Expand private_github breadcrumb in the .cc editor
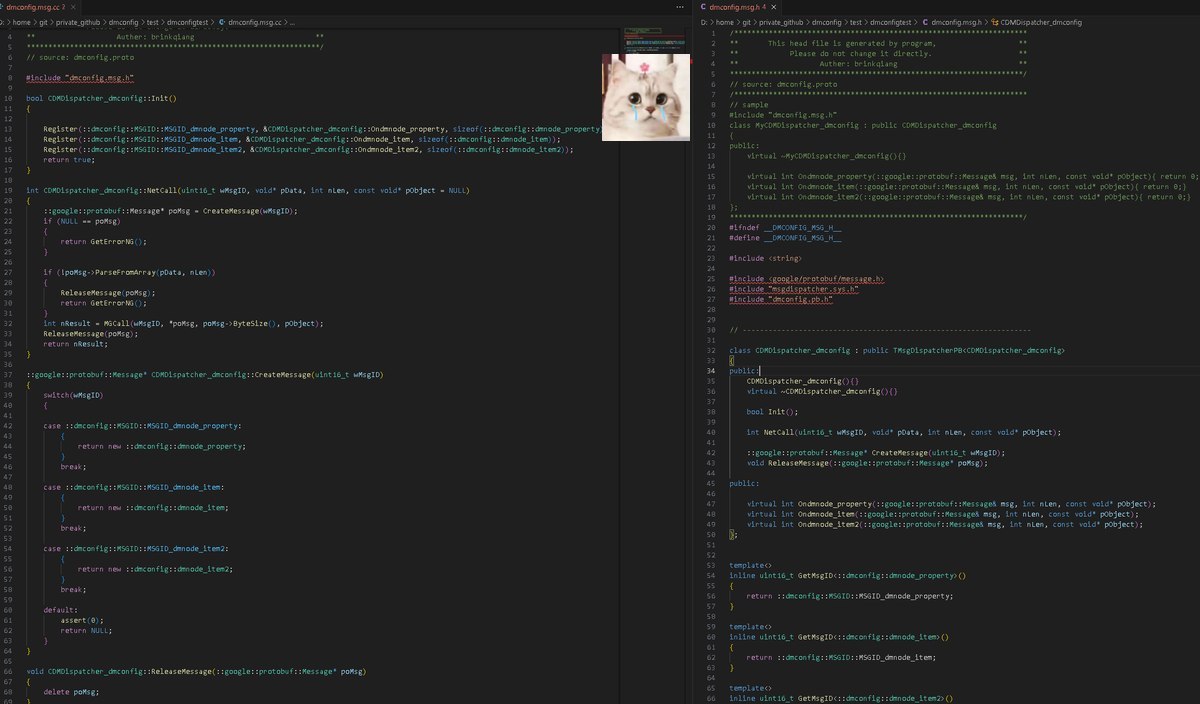This screenshot has width=1200, height=704. click(78, 22)
